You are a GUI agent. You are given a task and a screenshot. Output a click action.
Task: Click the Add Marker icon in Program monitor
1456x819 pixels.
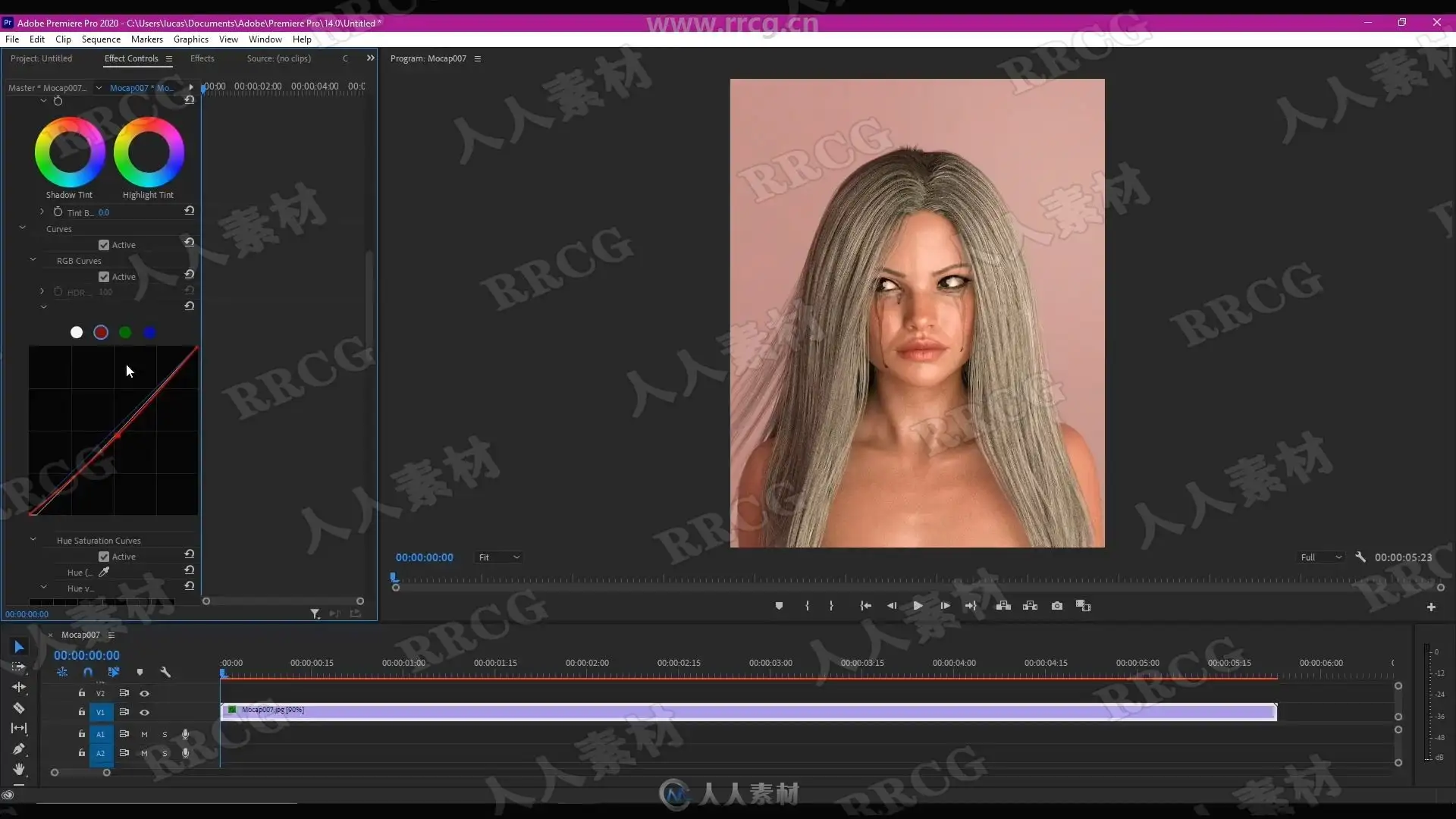pyautogui.click(x=779, y=606)
